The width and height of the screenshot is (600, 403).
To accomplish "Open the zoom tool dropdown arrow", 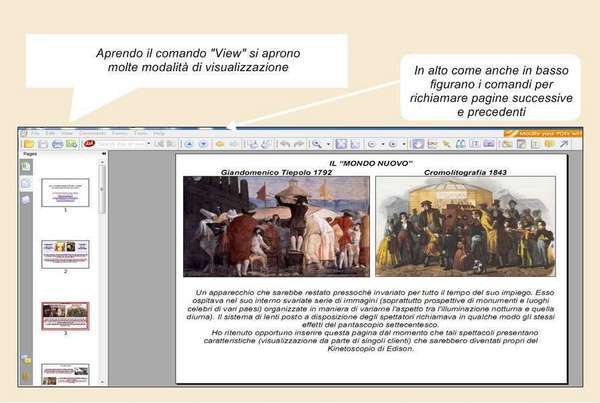I will click(328, 144).
